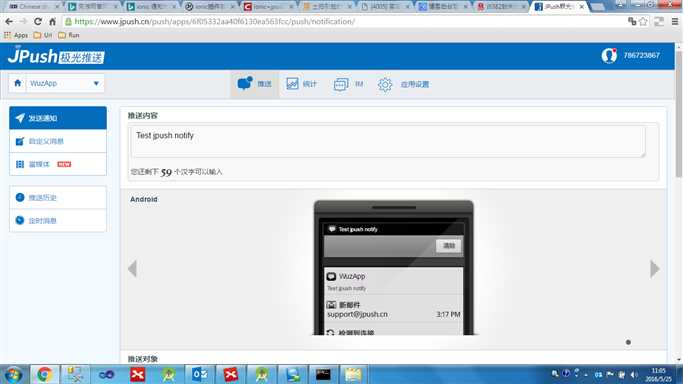Image resolution: width=683 pixels, height=384 pixels.
Task: Switch to the red C icon browser tab
Action: click(267, 7)
